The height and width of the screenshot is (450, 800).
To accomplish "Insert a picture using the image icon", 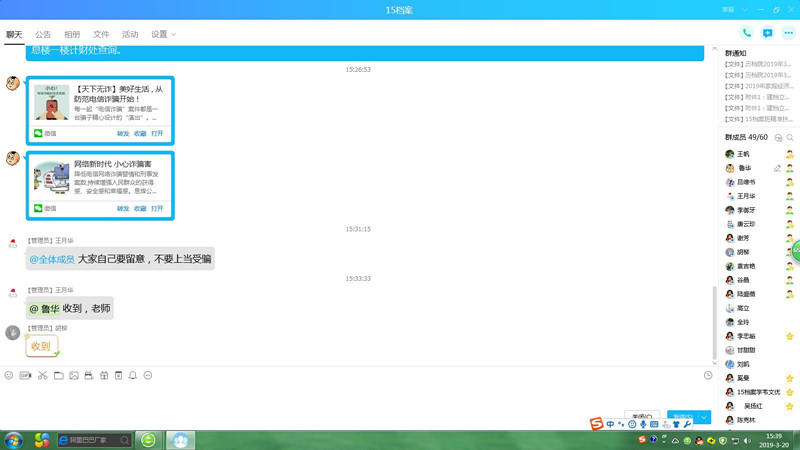I will tap(74, 376).
